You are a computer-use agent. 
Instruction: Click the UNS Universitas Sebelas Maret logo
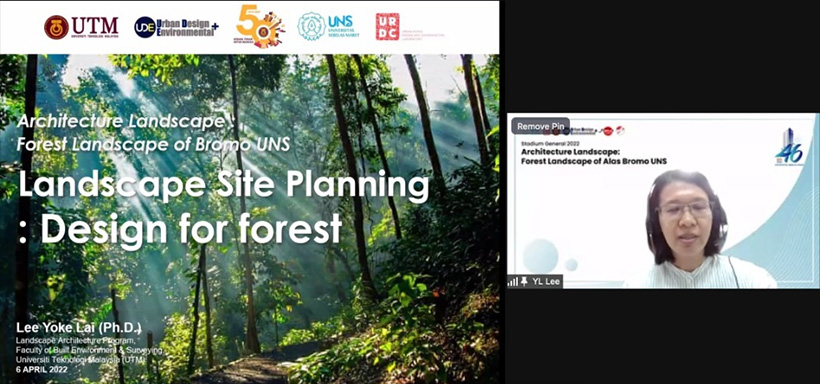coord(328,27)
